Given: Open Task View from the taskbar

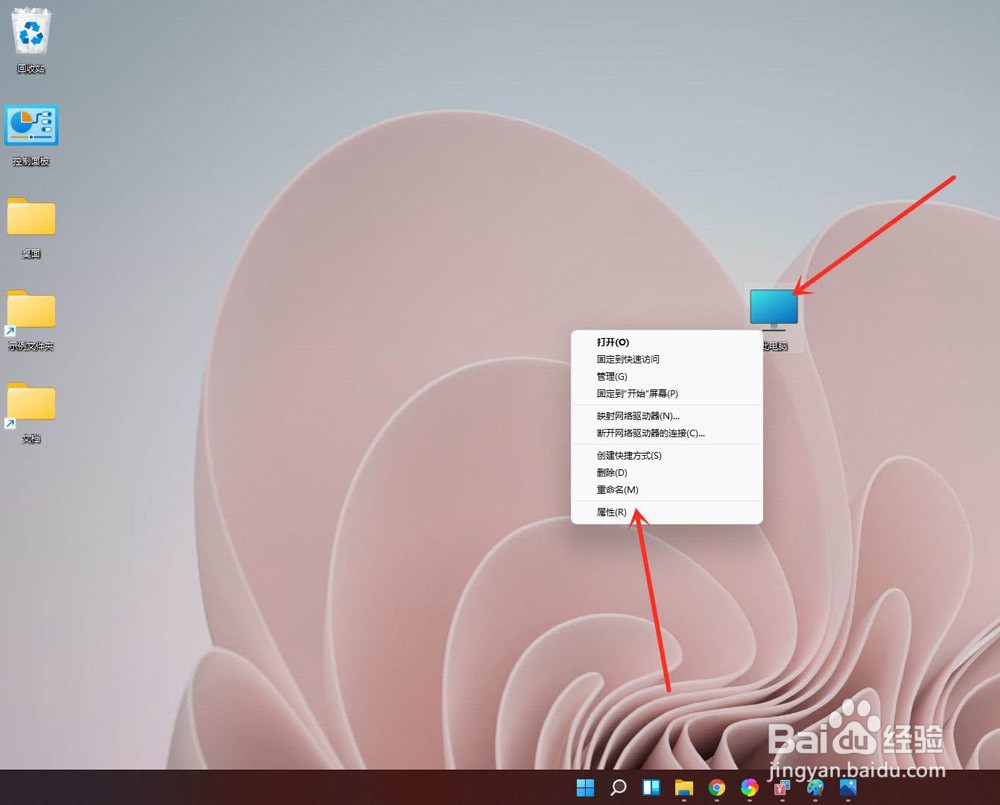Looking at the screenshot, I should coord(650,789).
